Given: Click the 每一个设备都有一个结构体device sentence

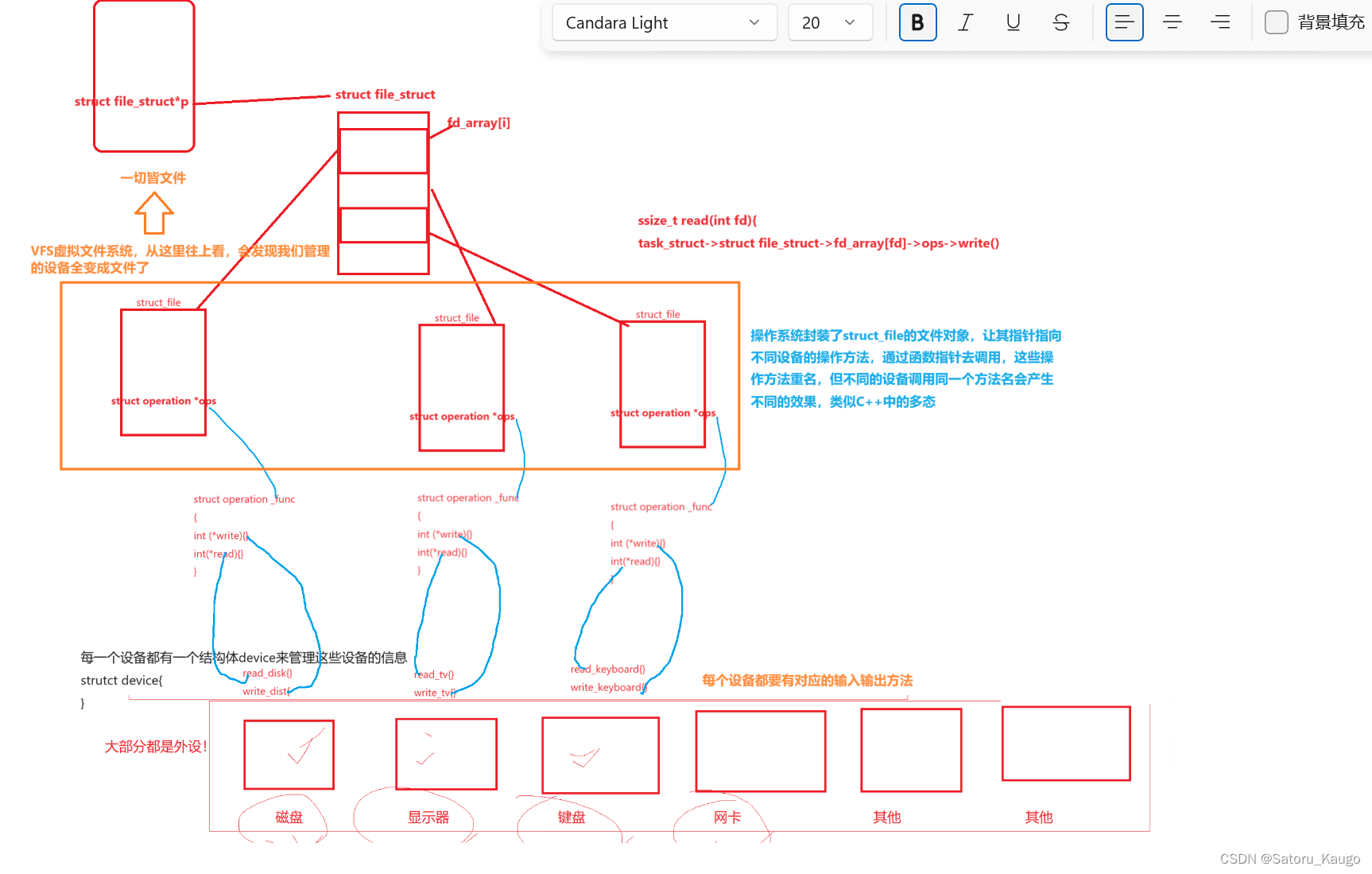Looking at the screenshot, I should tap(243, 658).
